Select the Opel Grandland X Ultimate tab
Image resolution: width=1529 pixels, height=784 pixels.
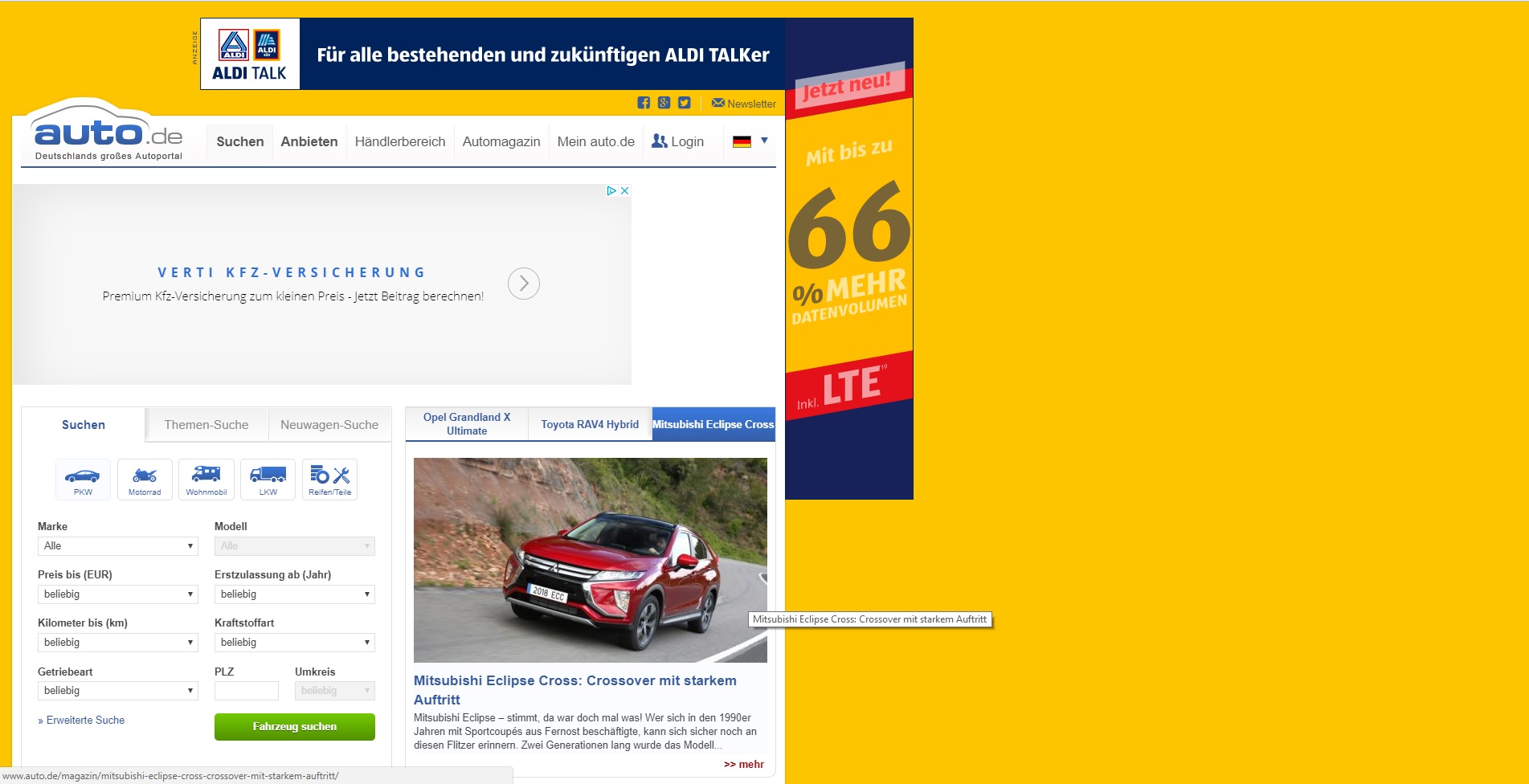467,424
